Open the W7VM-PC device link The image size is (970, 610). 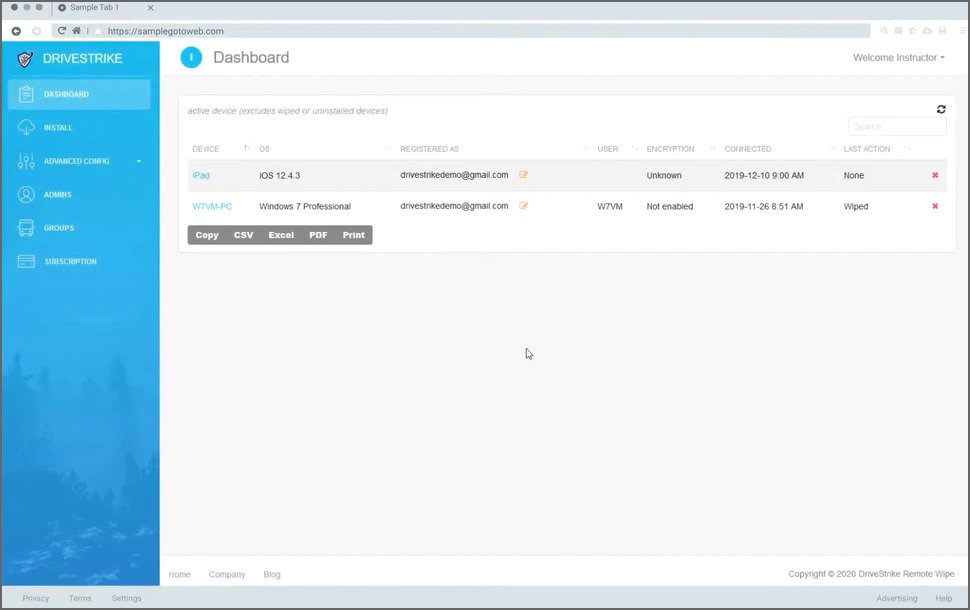[x=210, y=206]
